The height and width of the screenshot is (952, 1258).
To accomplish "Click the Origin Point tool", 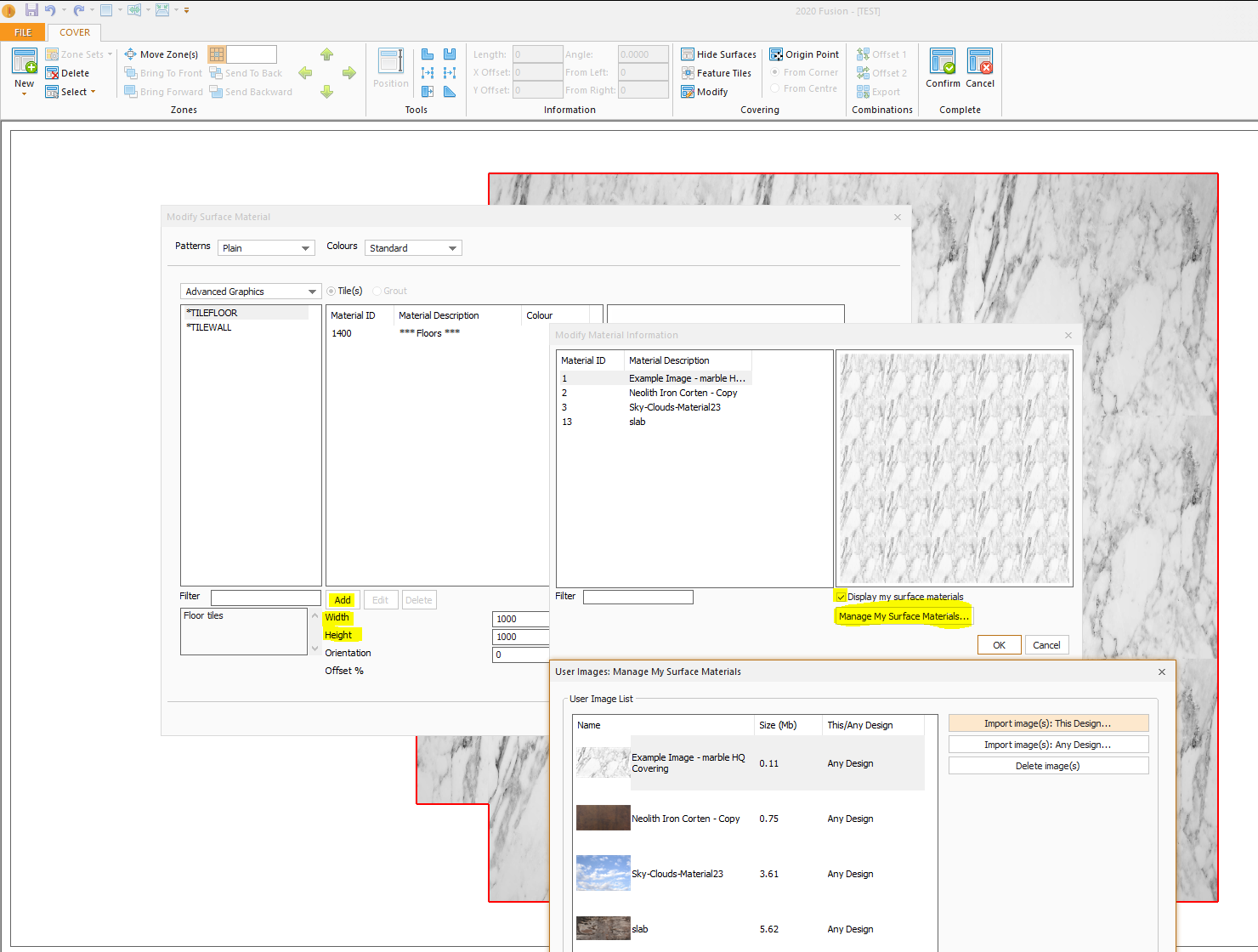I will 804,54.
